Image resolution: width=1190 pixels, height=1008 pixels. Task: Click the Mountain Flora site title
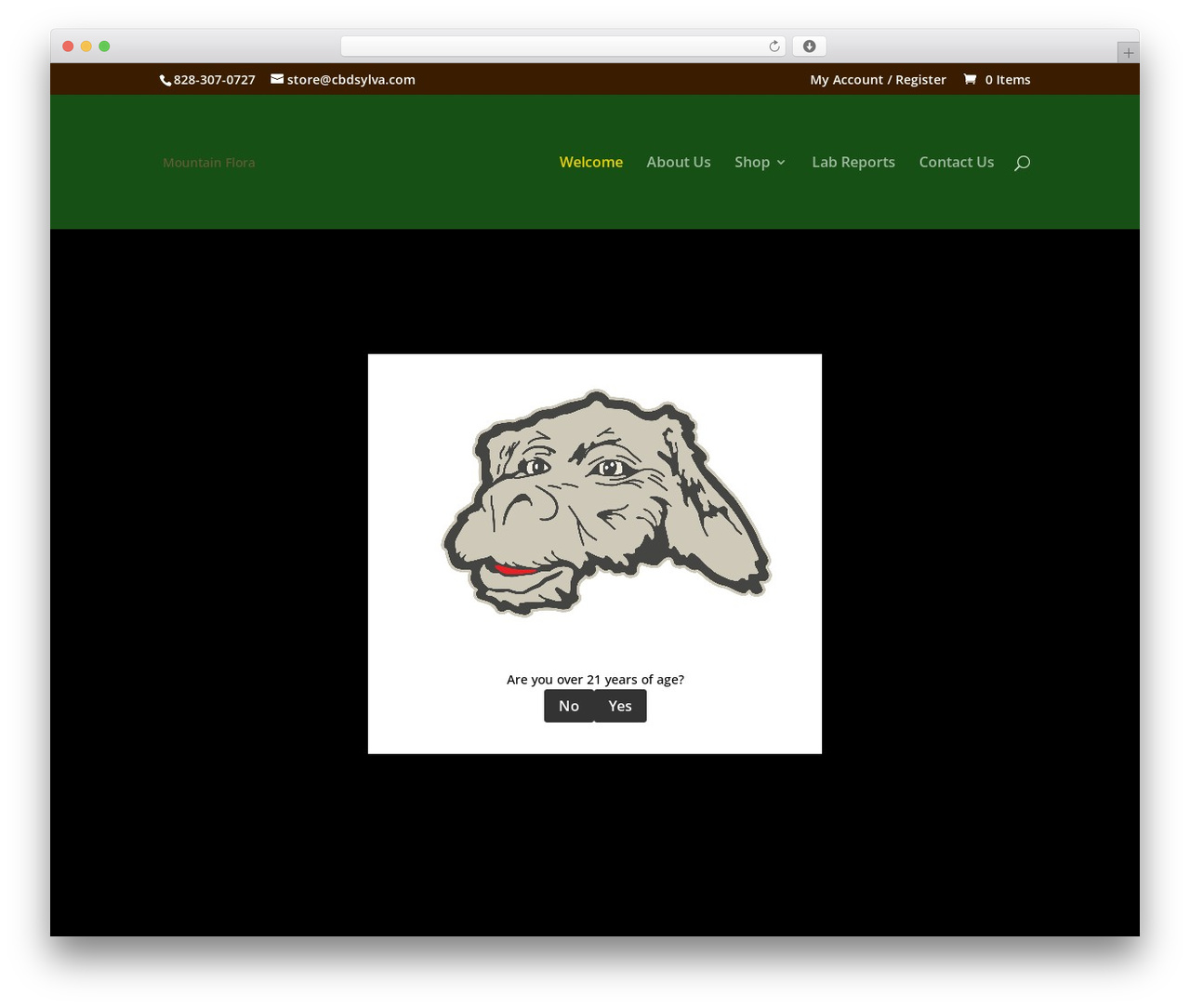point(209,163)
